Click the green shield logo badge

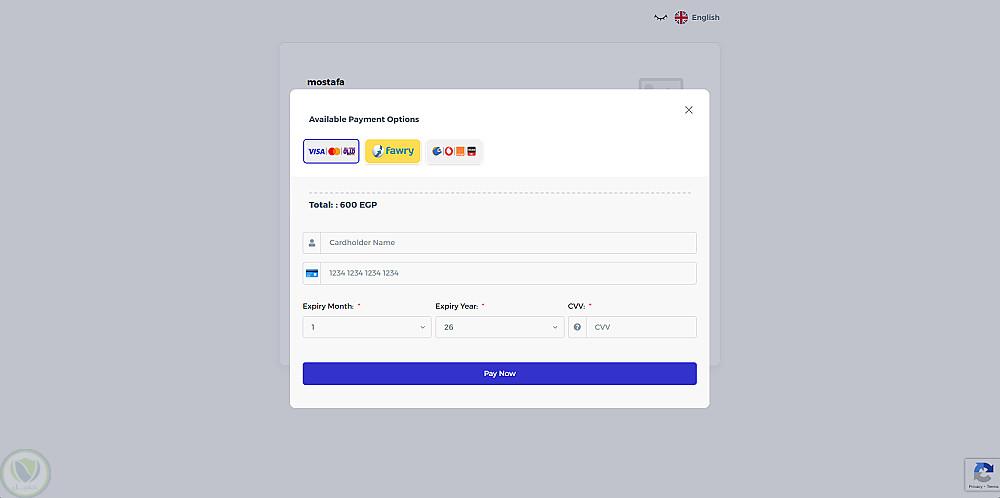[24, 472]
